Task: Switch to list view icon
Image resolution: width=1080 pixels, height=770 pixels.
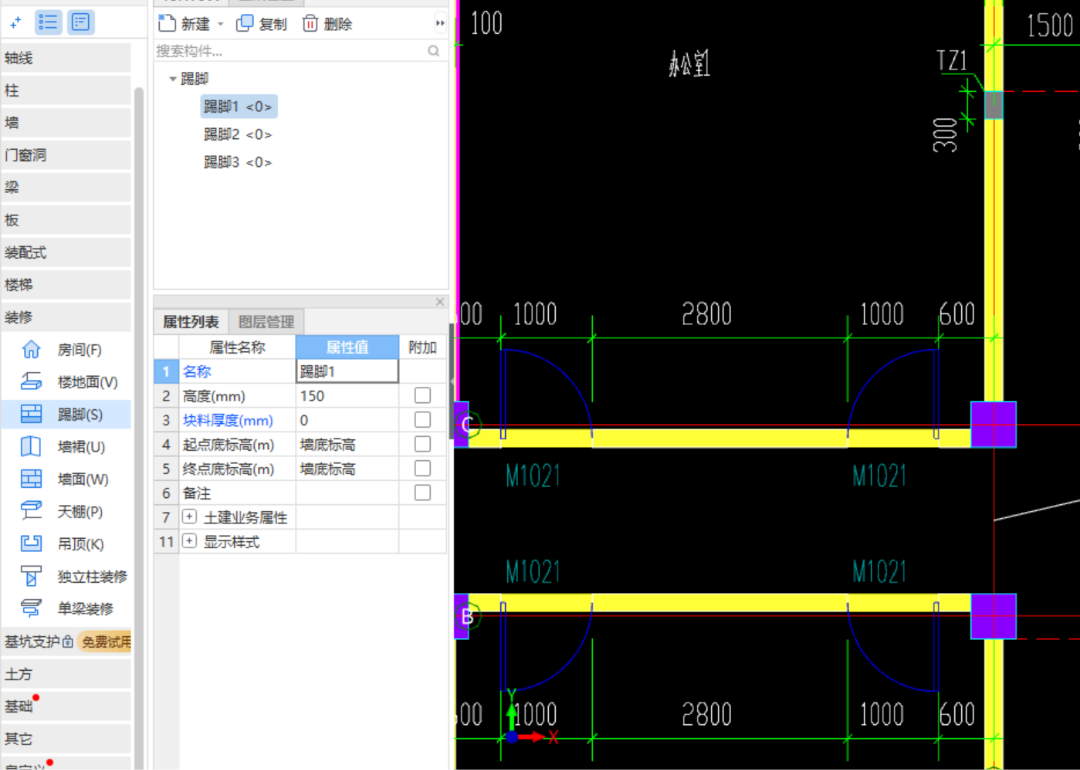Action: click(48, 22)
